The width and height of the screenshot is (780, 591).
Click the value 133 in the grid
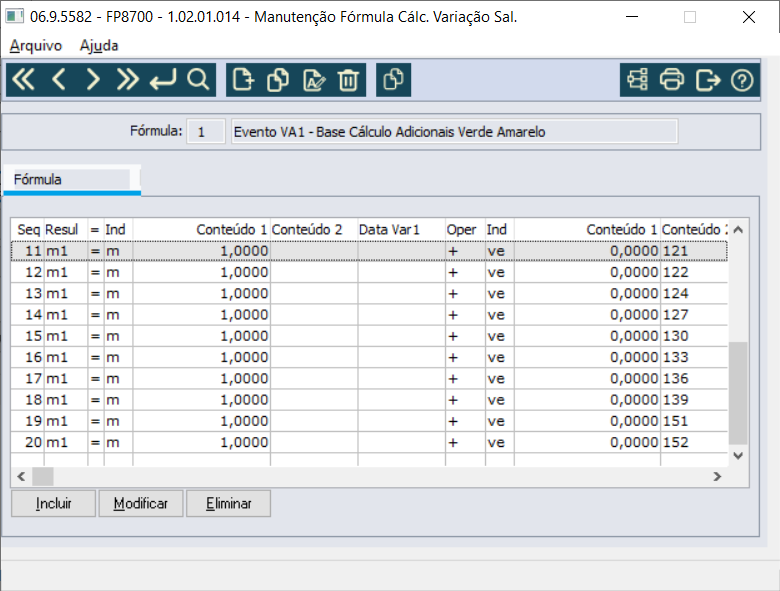tap(676, 358)
